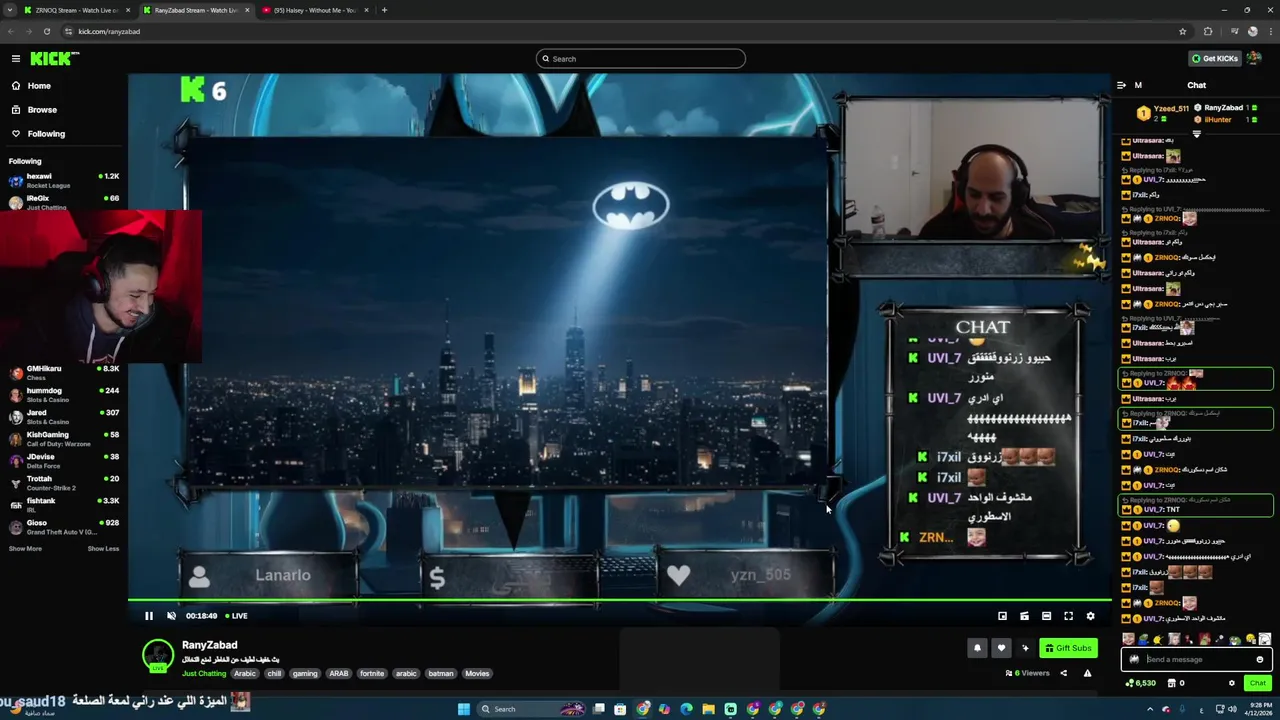
Task: Pause the stream video
Action: click(149, 616)
